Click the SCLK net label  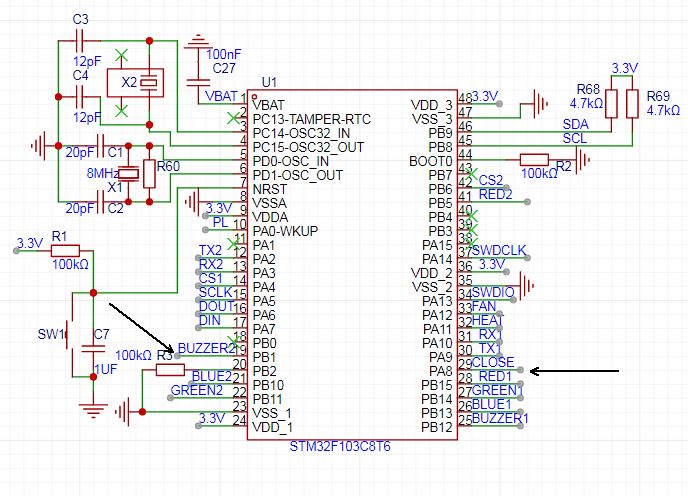point(215,293)
